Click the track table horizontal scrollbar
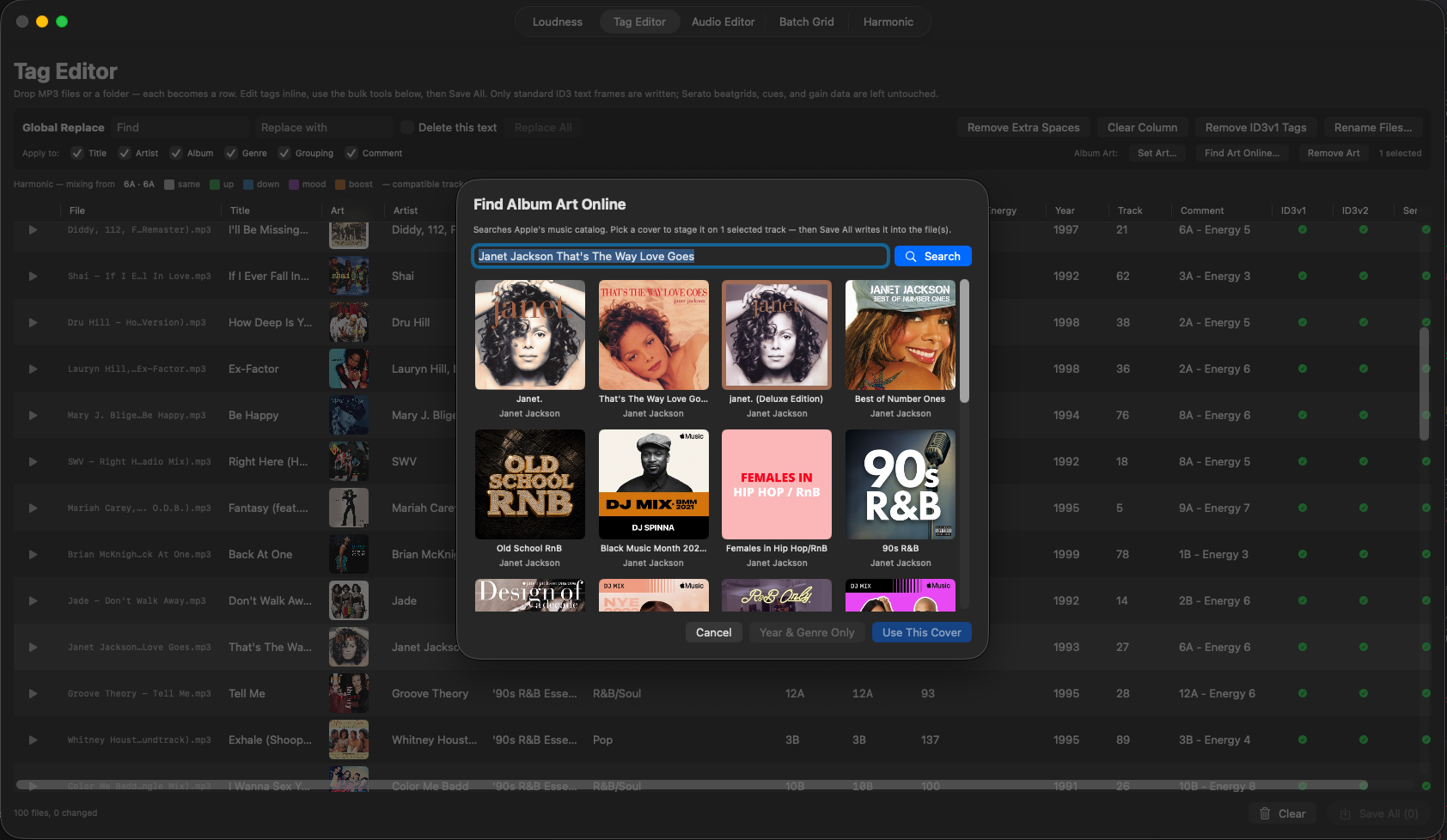This screenshot has height=840, width=1447. [692, 785]
